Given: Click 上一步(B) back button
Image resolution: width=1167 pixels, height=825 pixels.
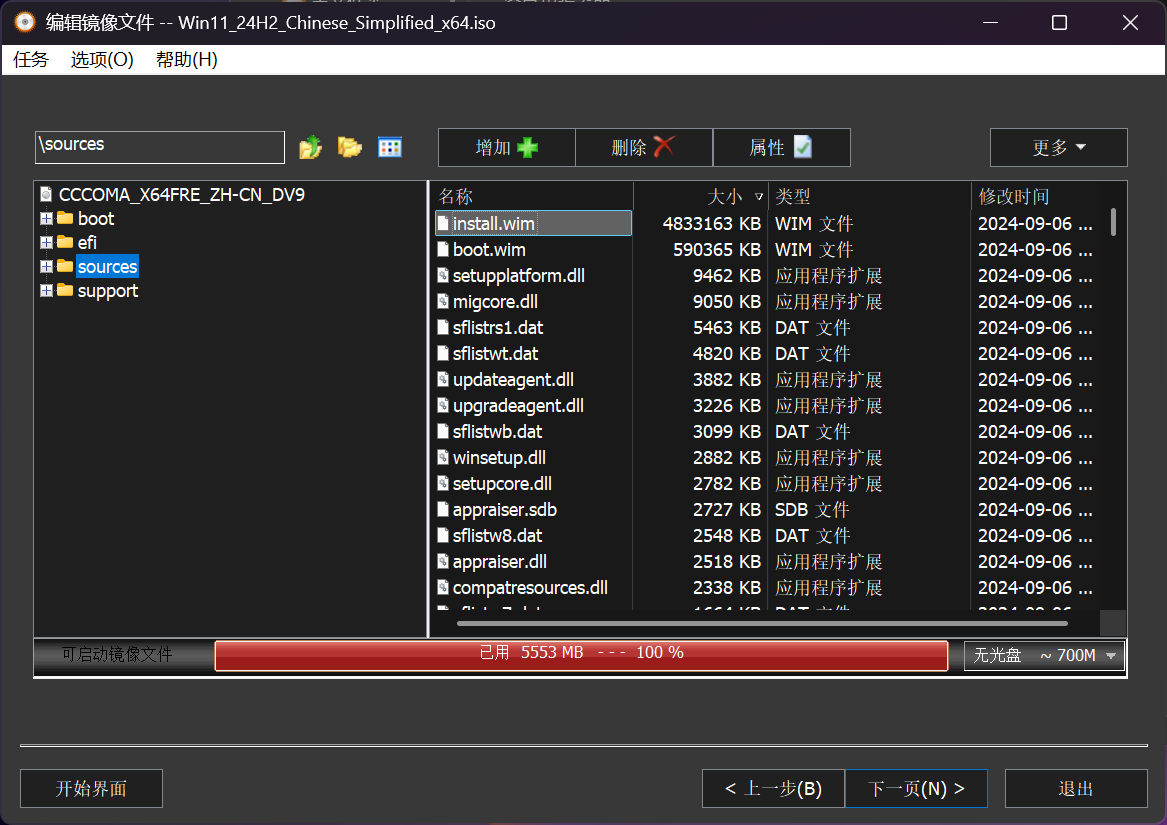Looking at the screenshot, I should tap(773, 789).
